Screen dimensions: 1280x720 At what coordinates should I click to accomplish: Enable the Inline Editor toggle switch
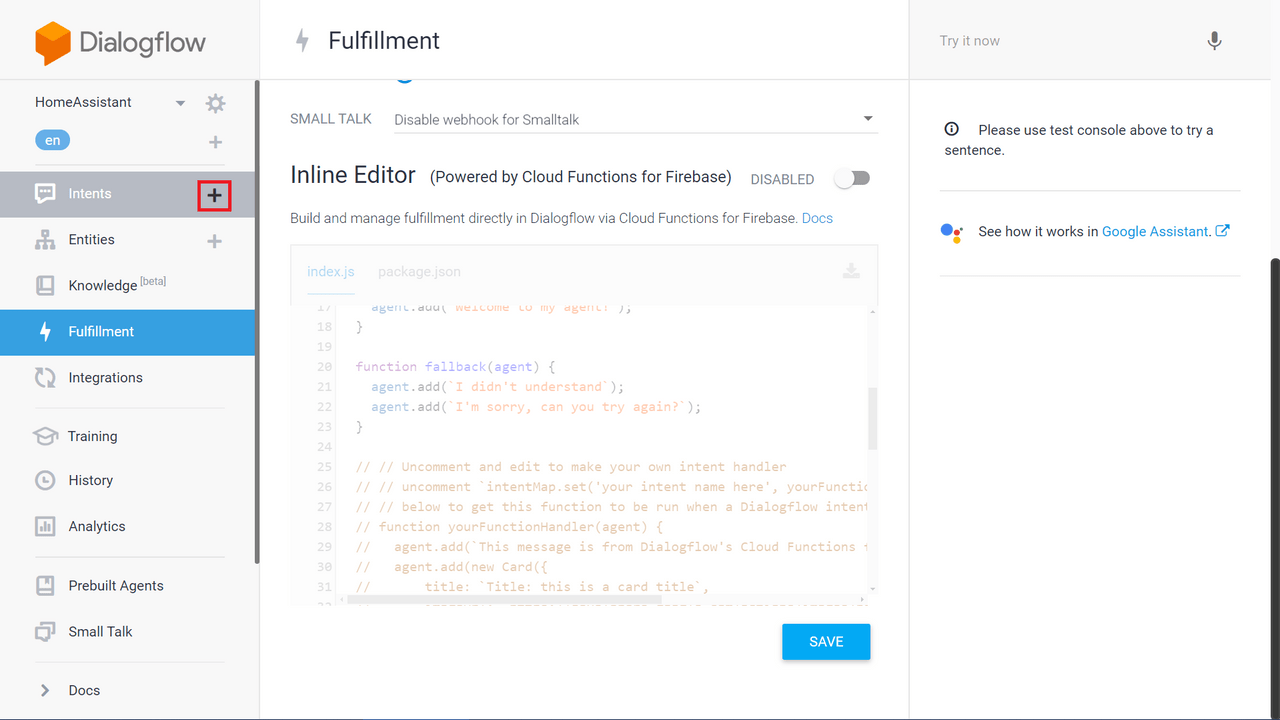852,178
